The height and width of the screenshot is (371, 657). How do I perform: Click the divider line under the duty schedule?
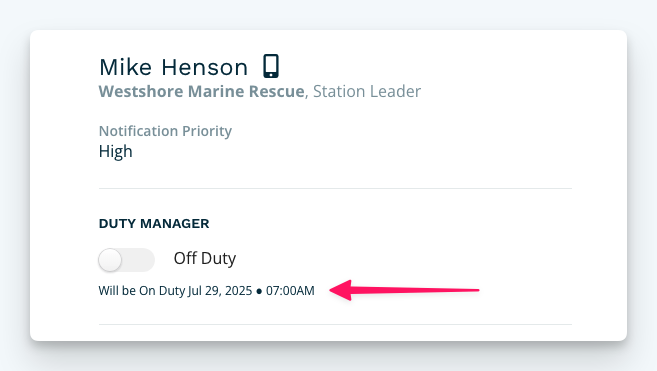[x=335, y=324]
